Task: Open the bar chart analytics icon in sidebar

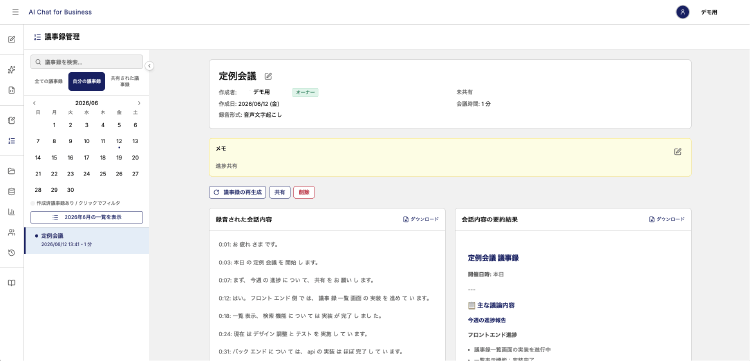Action: coord(11,212)
